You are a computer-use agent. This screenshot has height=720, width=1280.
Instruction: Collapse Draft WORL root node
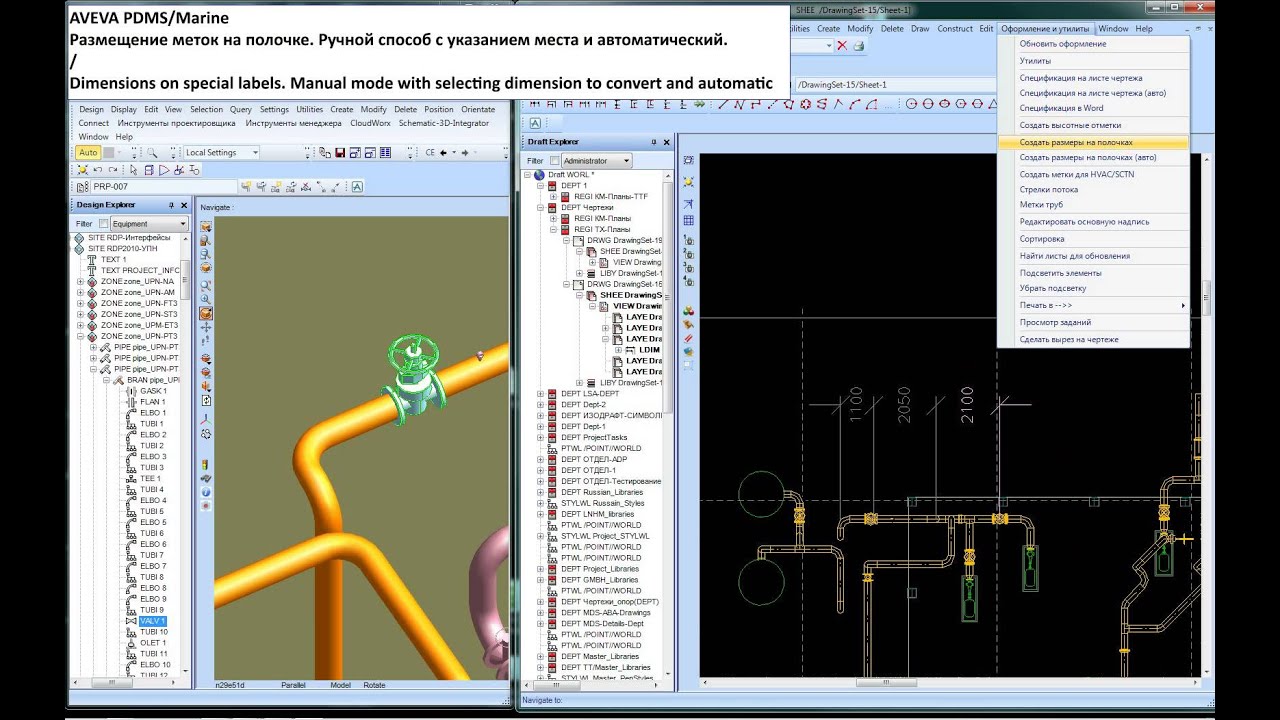pos(528,175)
